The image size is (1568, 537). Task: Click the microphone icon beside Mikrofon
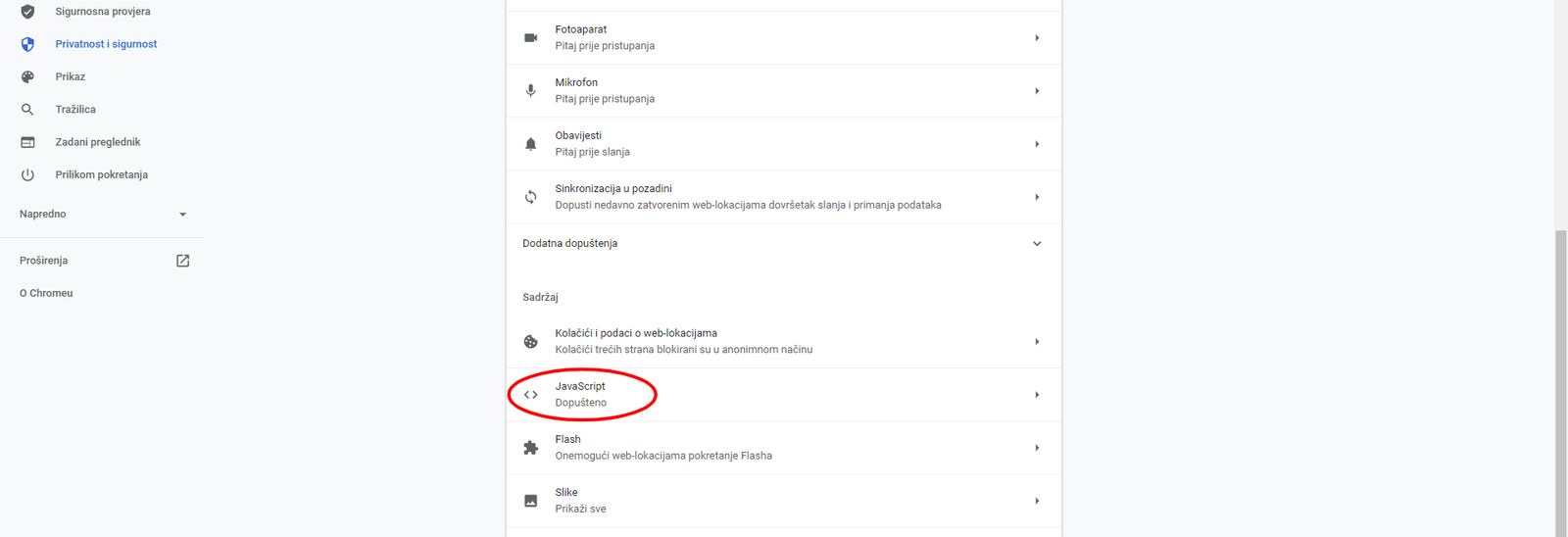530,91
